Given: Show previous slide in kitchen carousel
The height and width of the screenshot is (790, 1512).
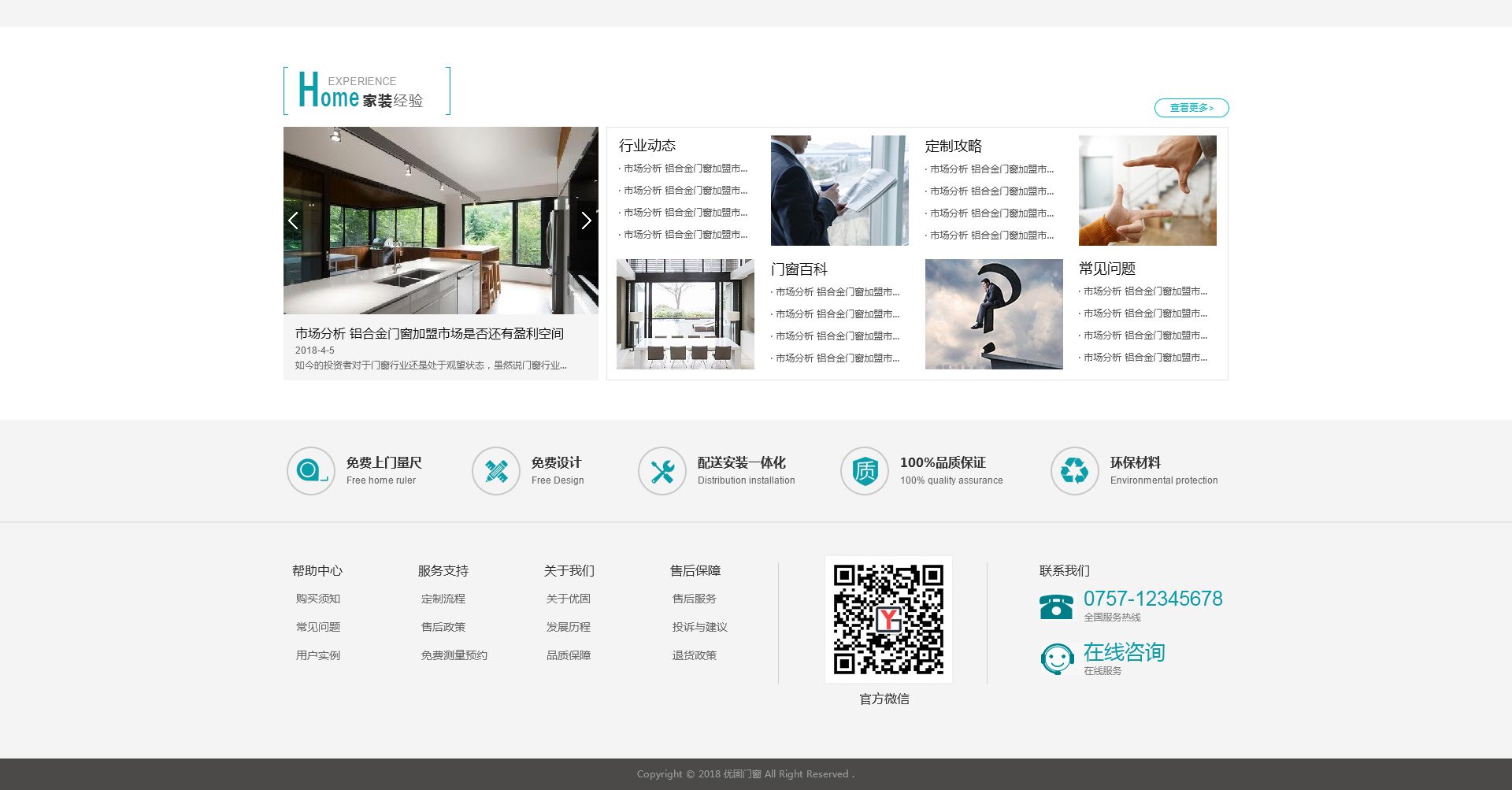Looking at the screenshot, I should 293,221.
